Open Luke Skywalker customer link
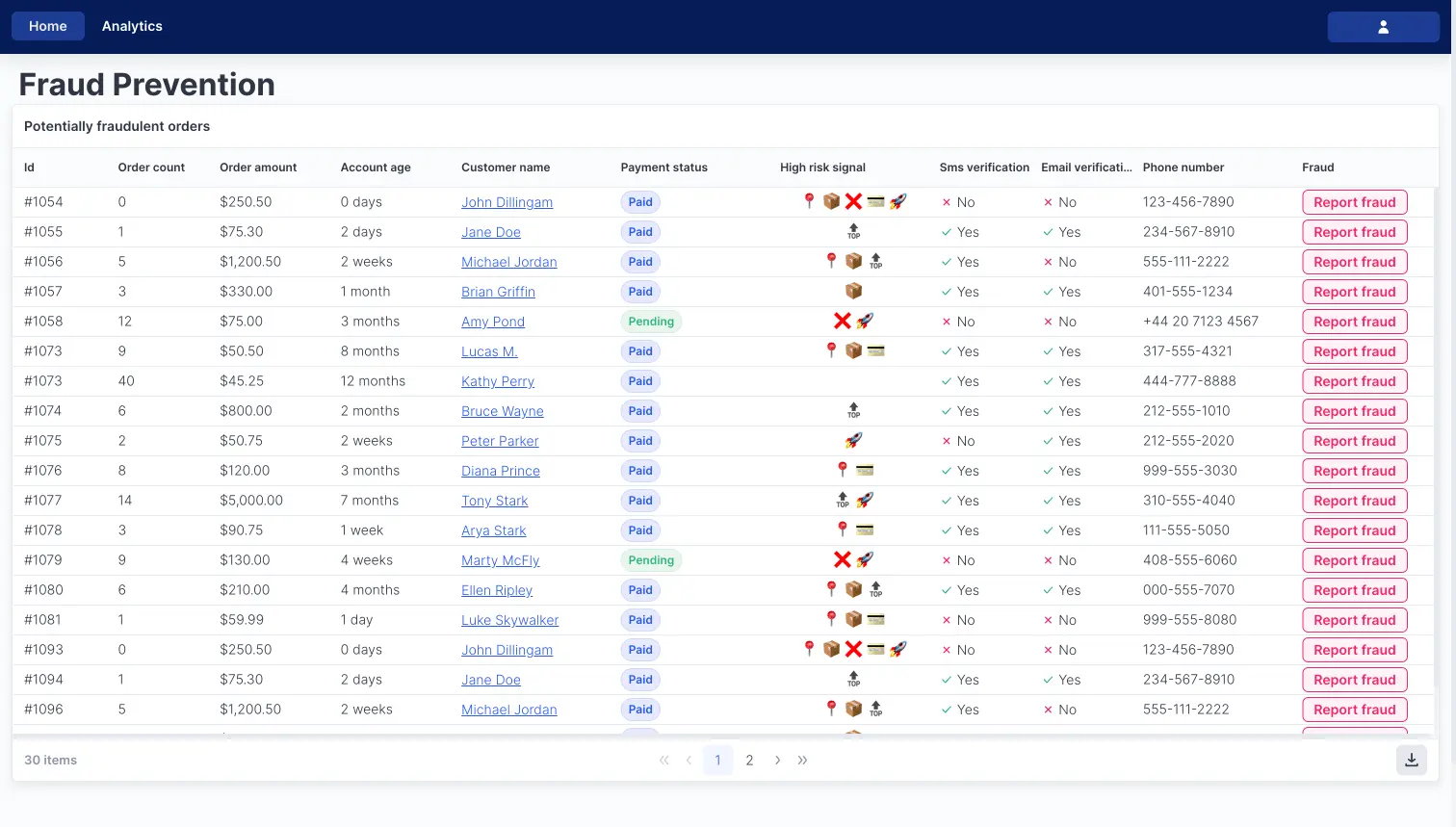Viewport: 1456px width, 827px height. point(510,620)
